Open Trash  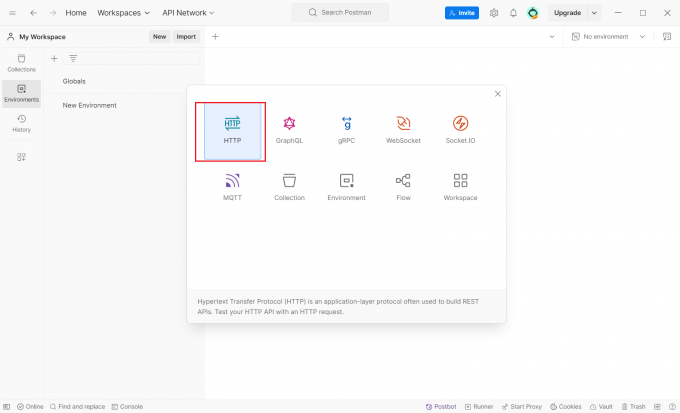click(634, 406)
